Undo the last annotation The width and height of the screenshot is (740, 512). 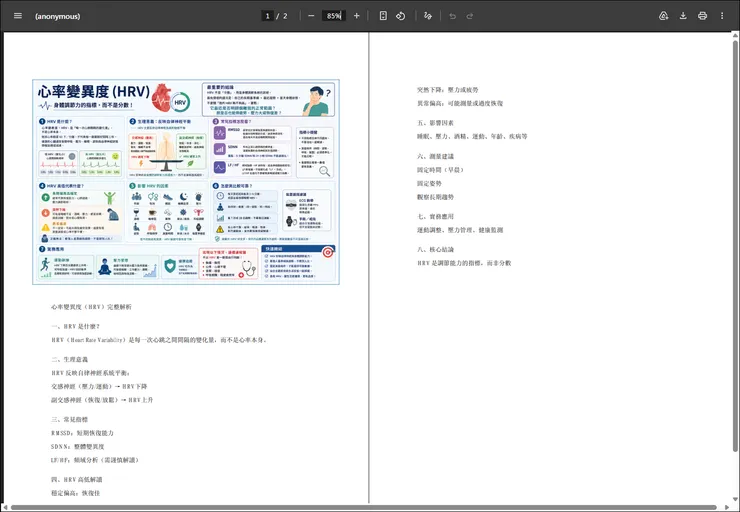[x=453, y=16]
